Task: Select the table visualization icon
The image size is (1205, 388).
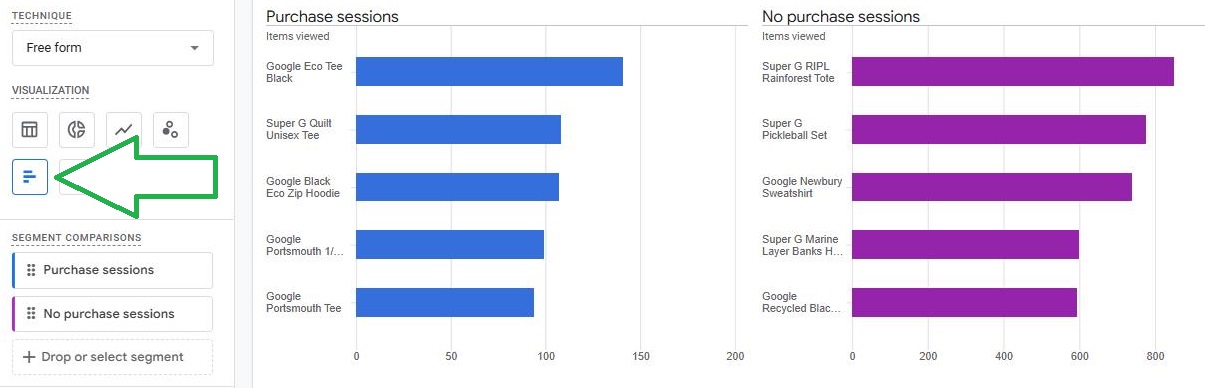Action: 30,130
